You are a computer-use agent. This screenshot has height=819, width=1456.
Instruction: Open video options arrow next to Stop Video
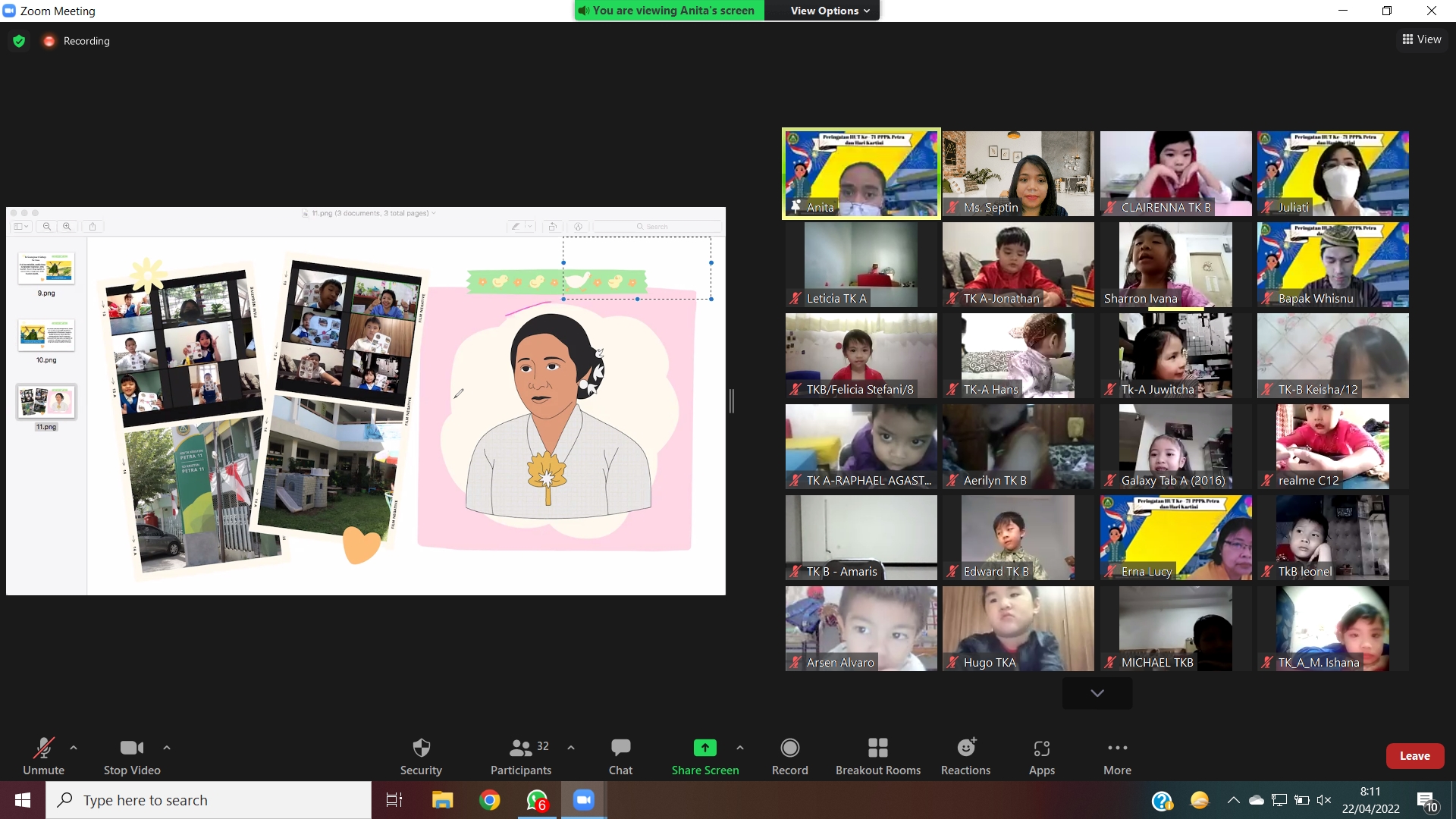(167, 748)
